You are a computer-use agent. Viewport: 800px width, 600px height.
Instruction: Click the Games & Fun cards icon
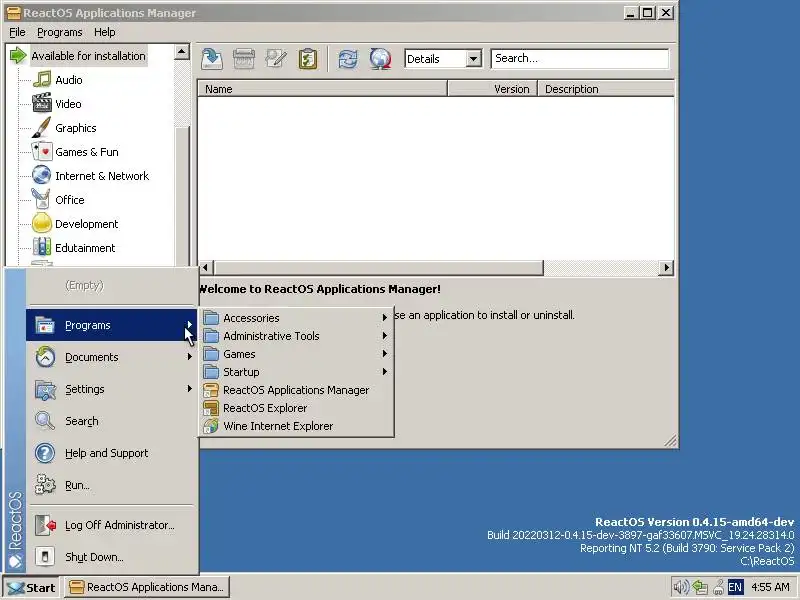[x=41, y=152]
